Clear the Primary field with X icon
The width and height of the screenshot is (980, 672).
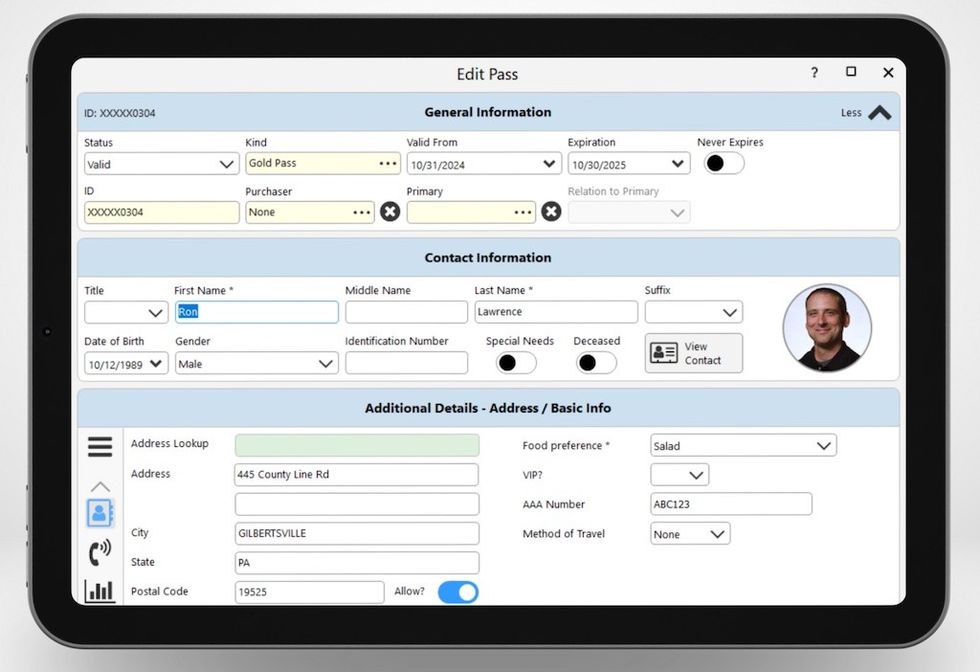551,212
